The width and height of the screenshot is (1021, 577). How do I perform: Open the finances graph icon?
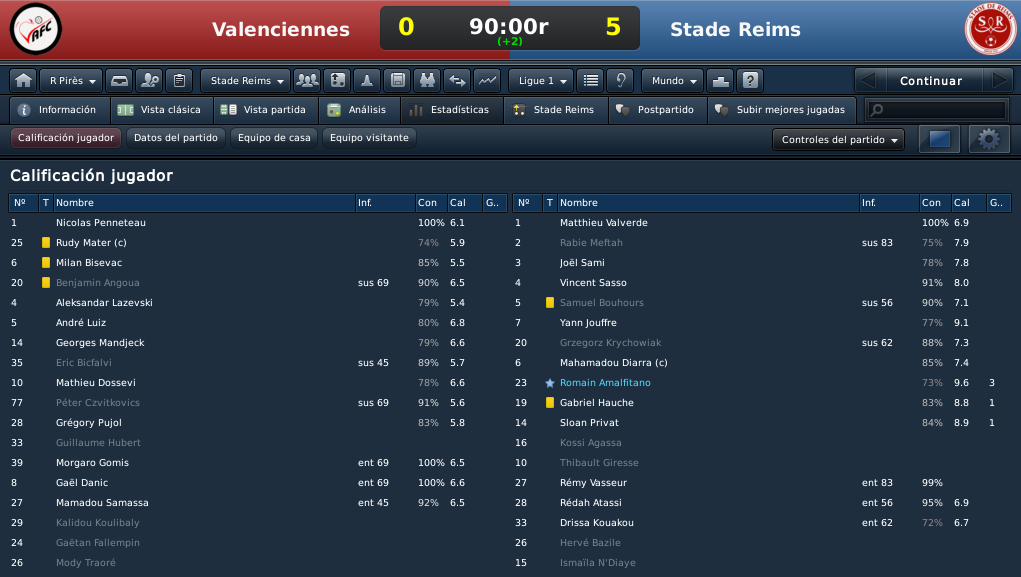pyautogui.click(x=488, y=81)
